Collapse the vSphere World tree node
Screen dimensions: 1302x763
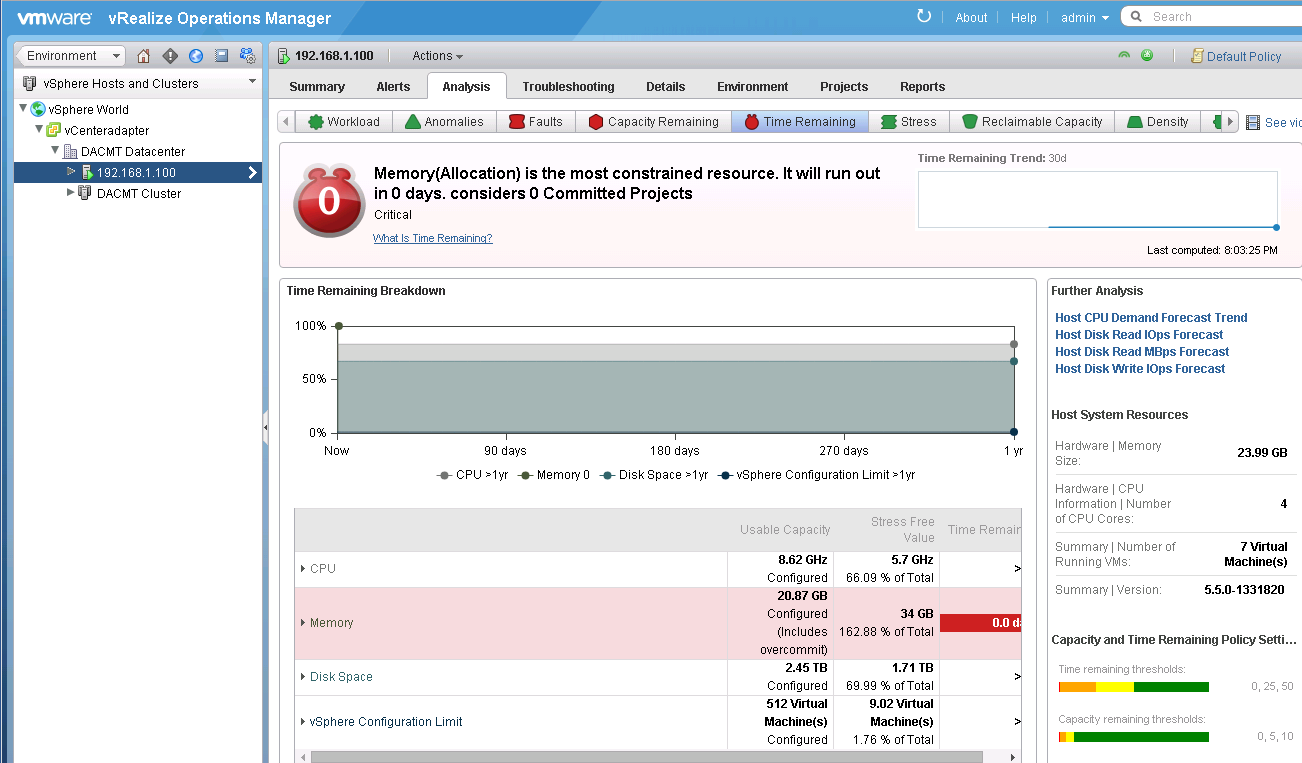pos(23,108)
